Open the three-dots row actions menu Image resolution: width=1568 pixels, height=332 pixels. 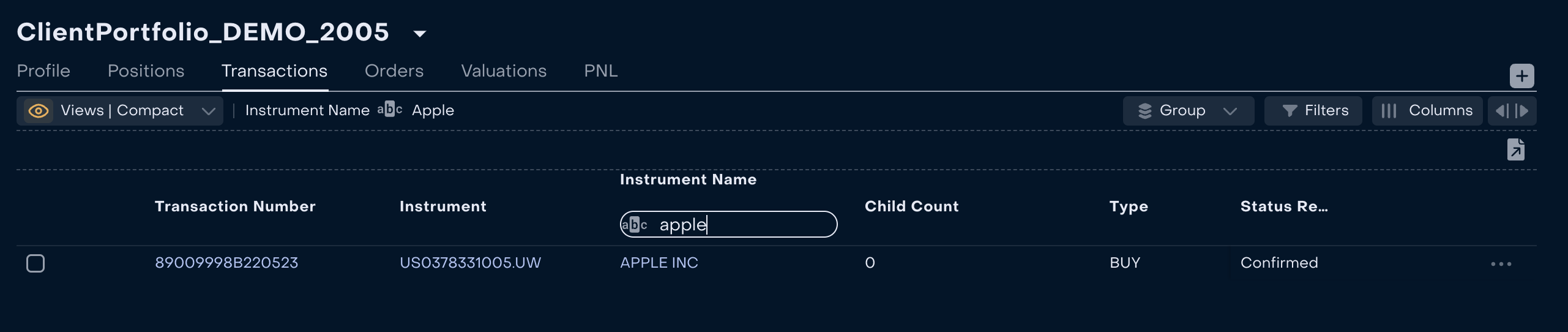coord(1501,264)
